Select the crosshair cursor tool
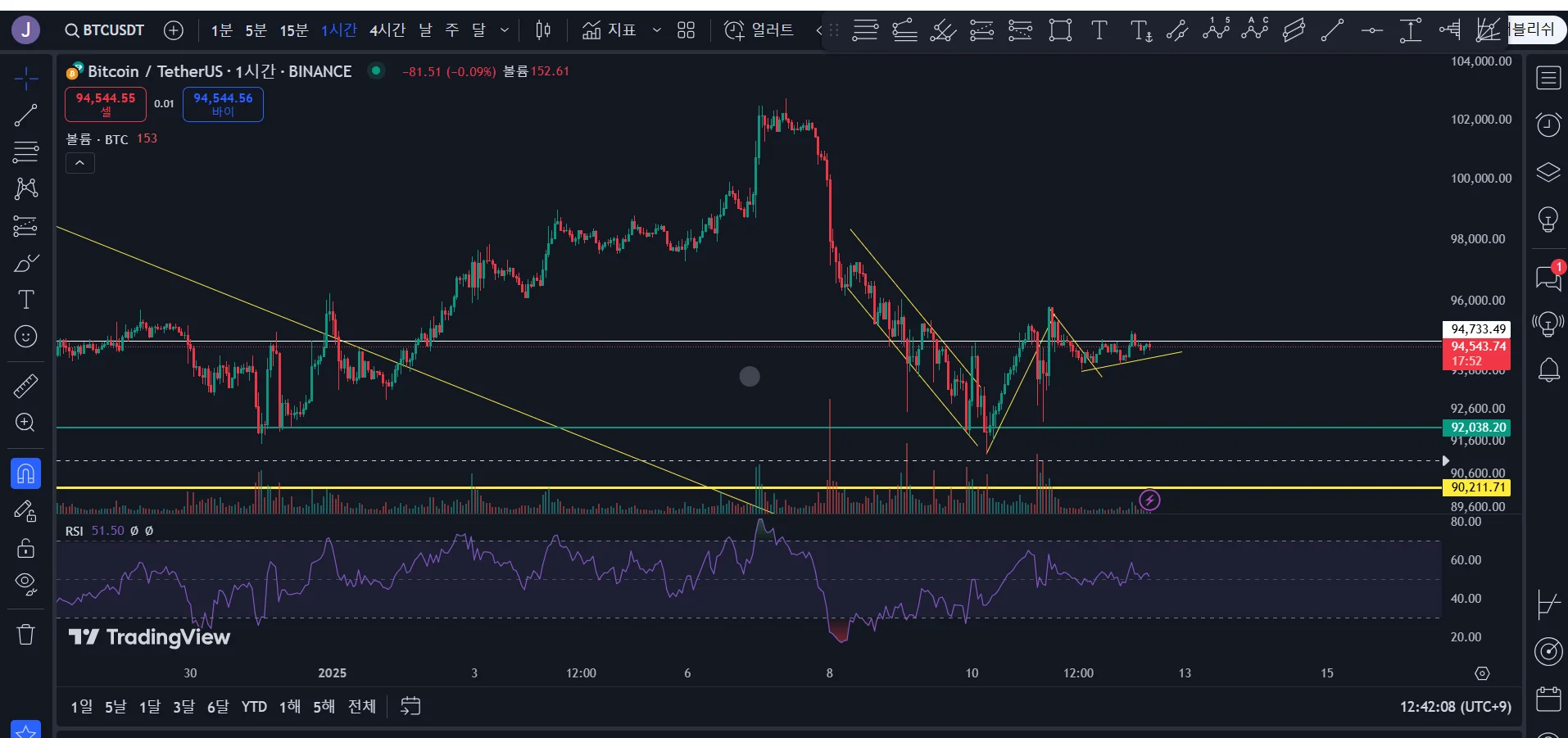 point(26,79)
